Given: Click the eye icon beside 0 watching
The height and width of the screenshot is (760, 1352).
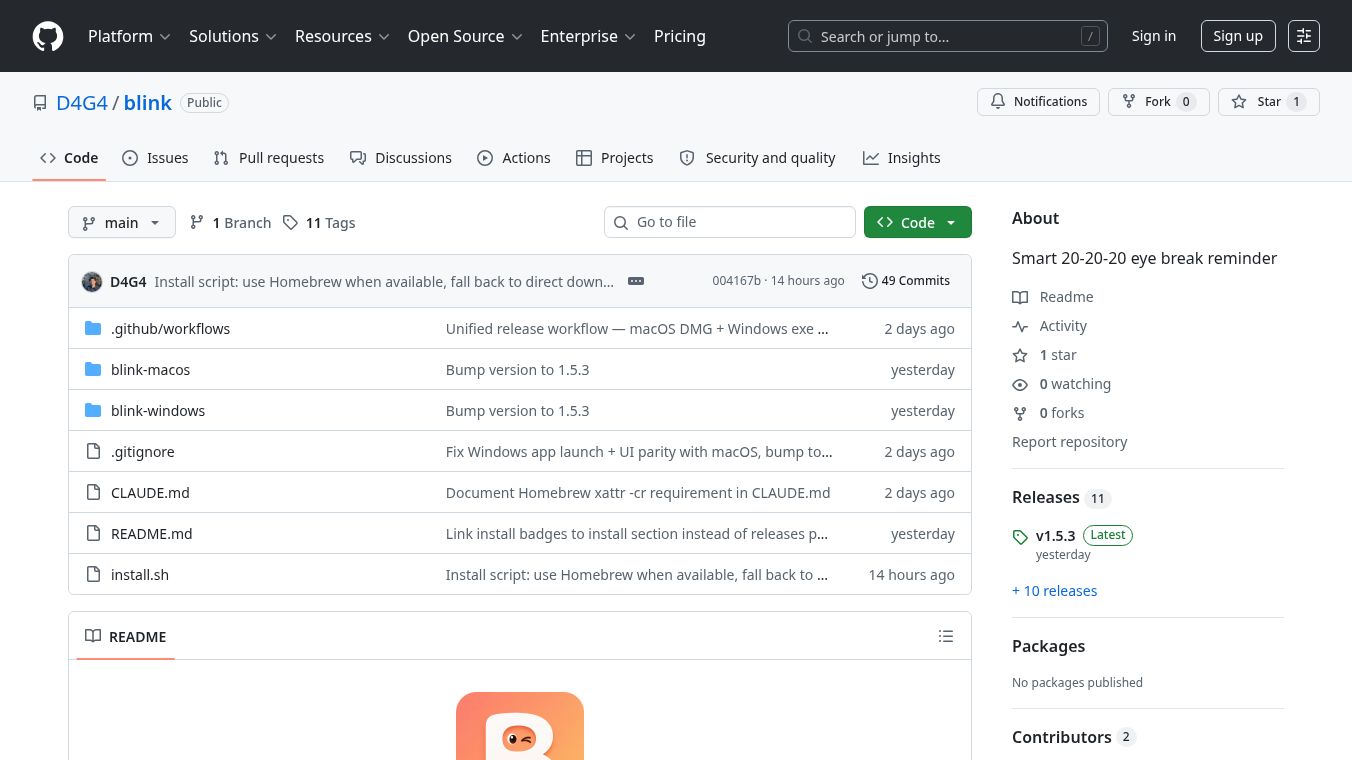Looking at the screenshot, I should 1020,384.
